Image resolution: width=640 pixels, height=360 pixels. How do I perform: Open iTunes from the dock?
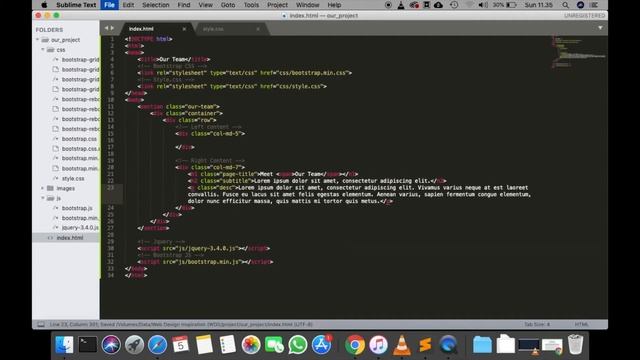coord(378,345)
